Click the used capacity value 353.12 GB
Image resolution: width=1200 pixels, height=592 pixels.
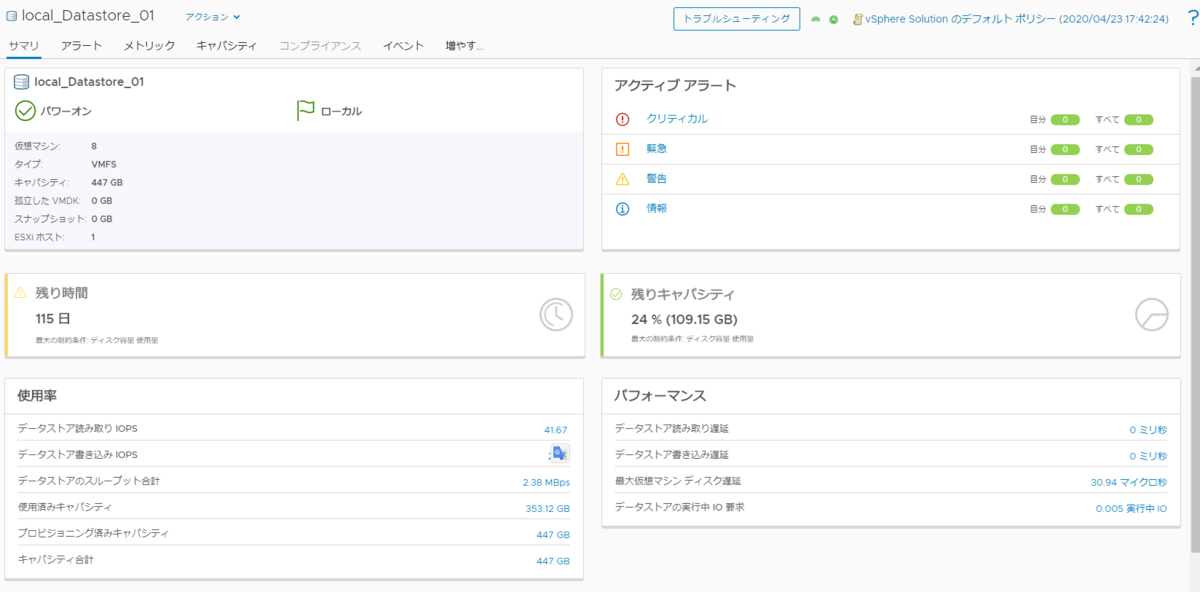[547, 508]
